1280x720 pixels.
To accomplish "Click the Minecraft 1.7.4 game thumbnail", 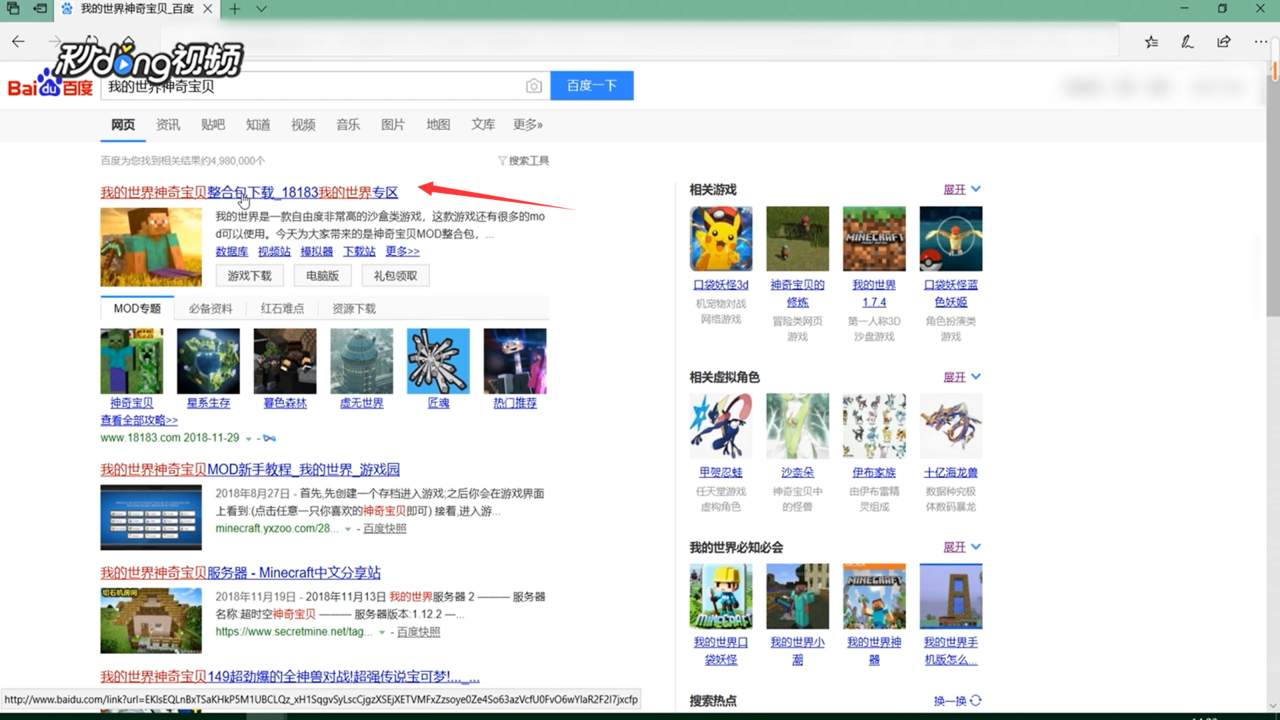I will pos(874,239).
